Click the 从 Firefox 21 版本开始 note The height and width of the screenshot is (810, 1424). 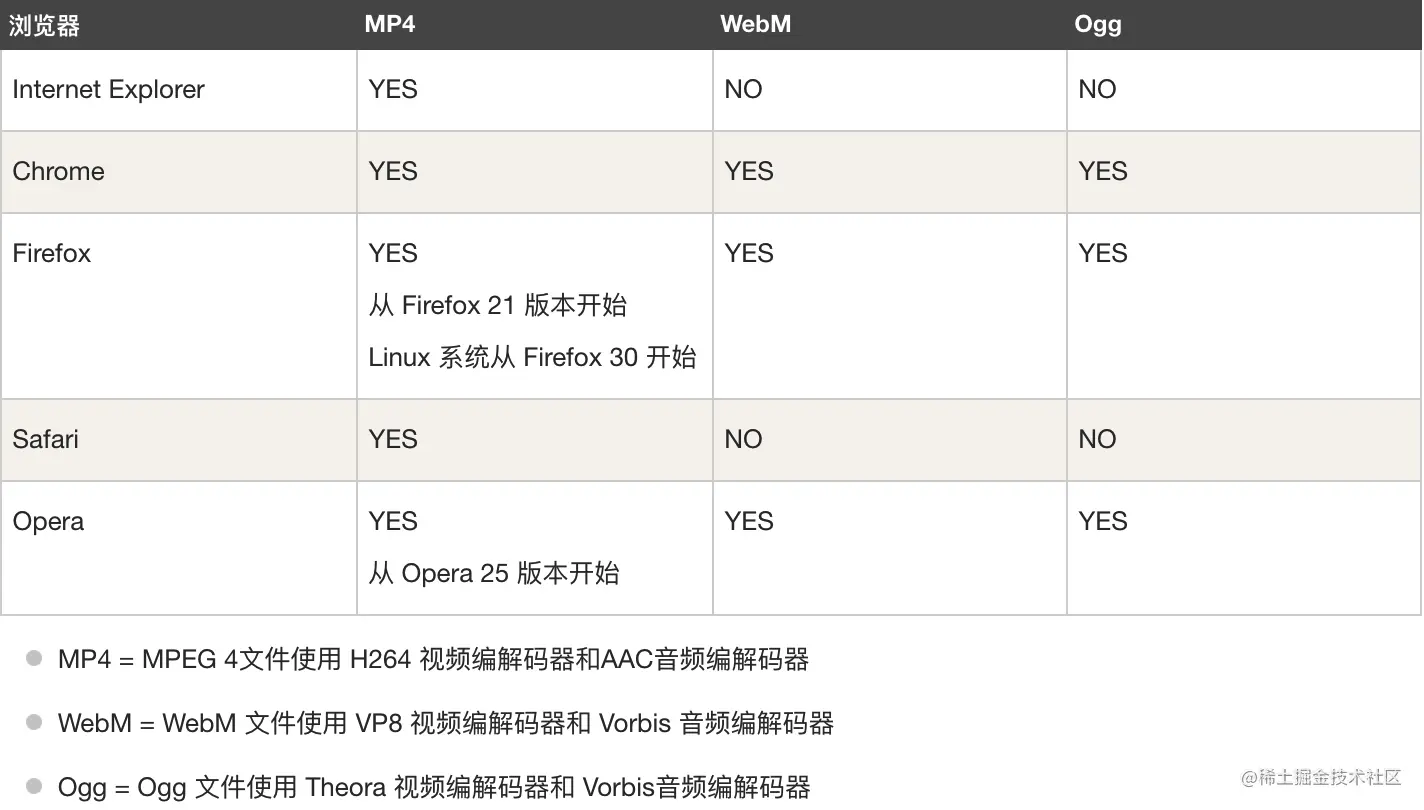(x=497, y=306)
